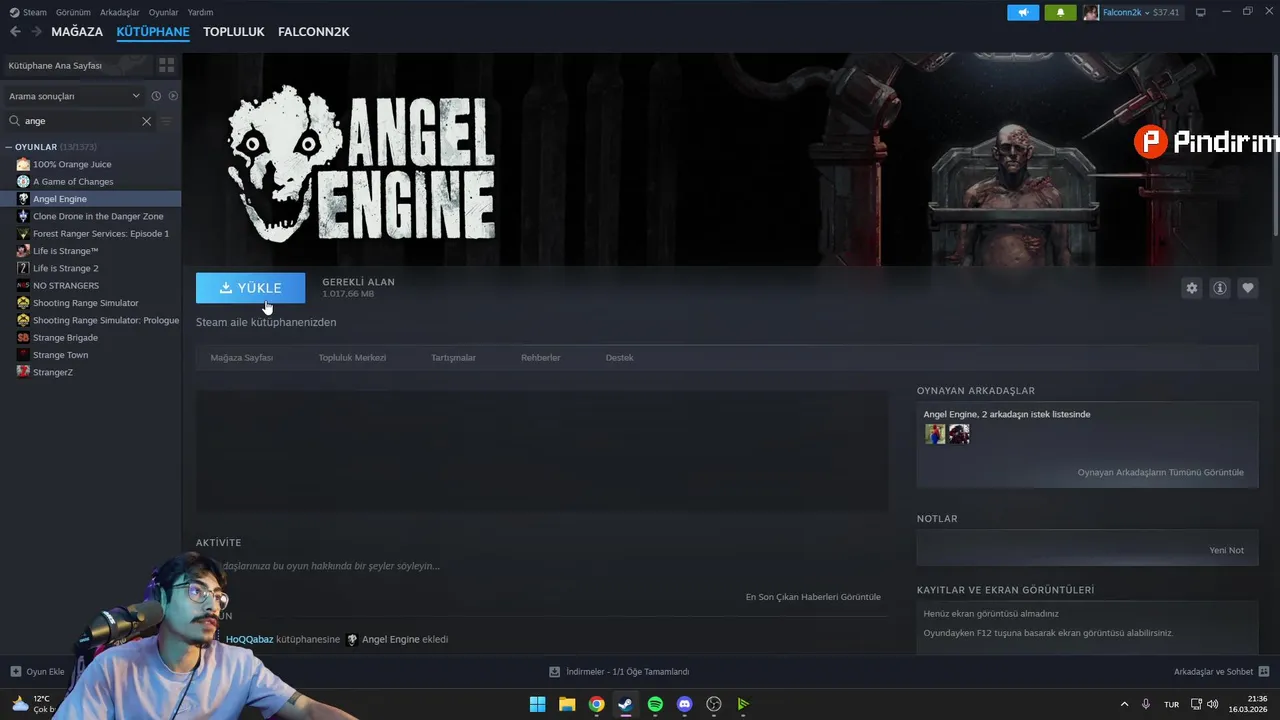Open Google Chrome from taskbar

click(x=596, y=704)
